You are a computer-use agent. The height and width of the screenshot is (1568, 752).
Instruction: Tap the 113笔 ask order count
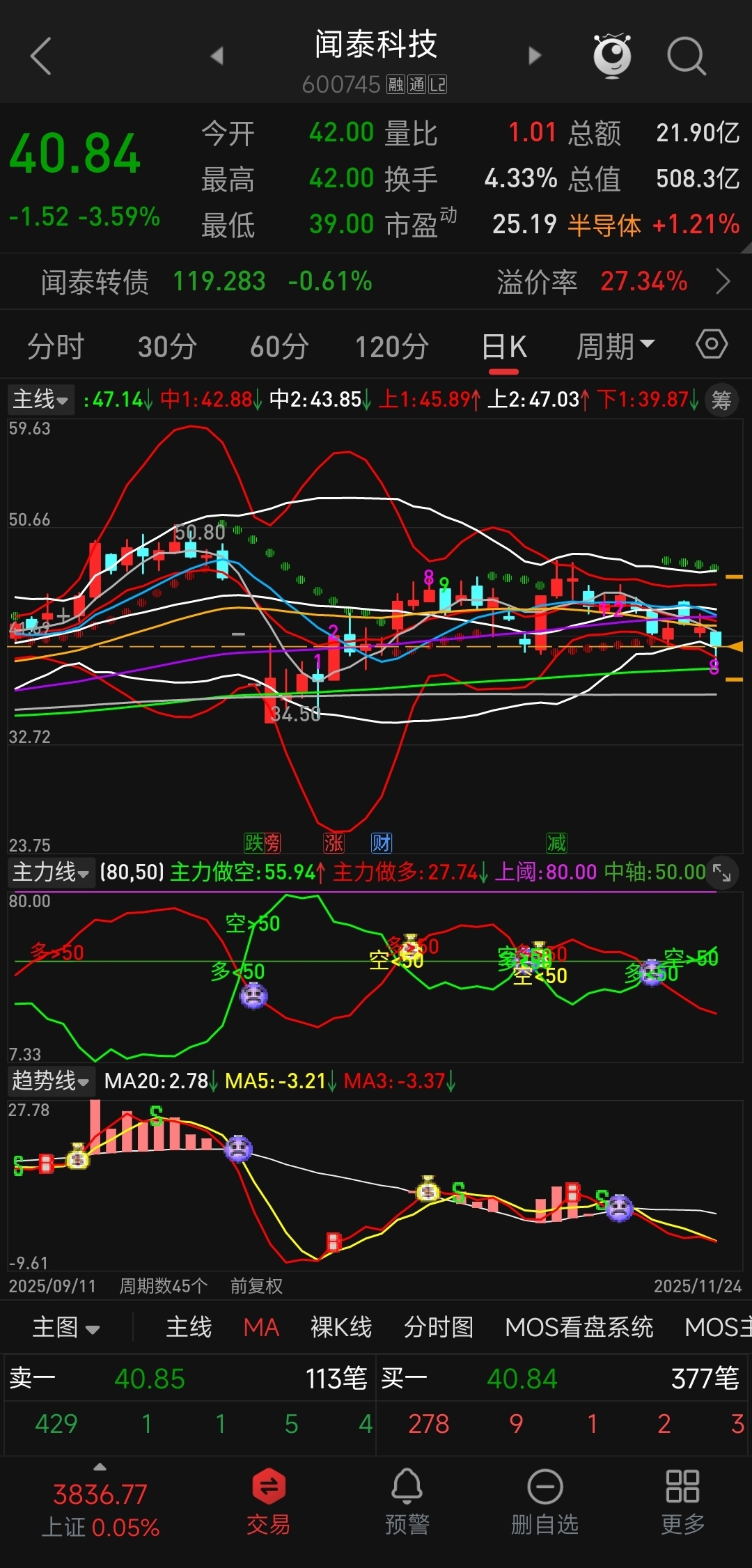coord(336,1379)
